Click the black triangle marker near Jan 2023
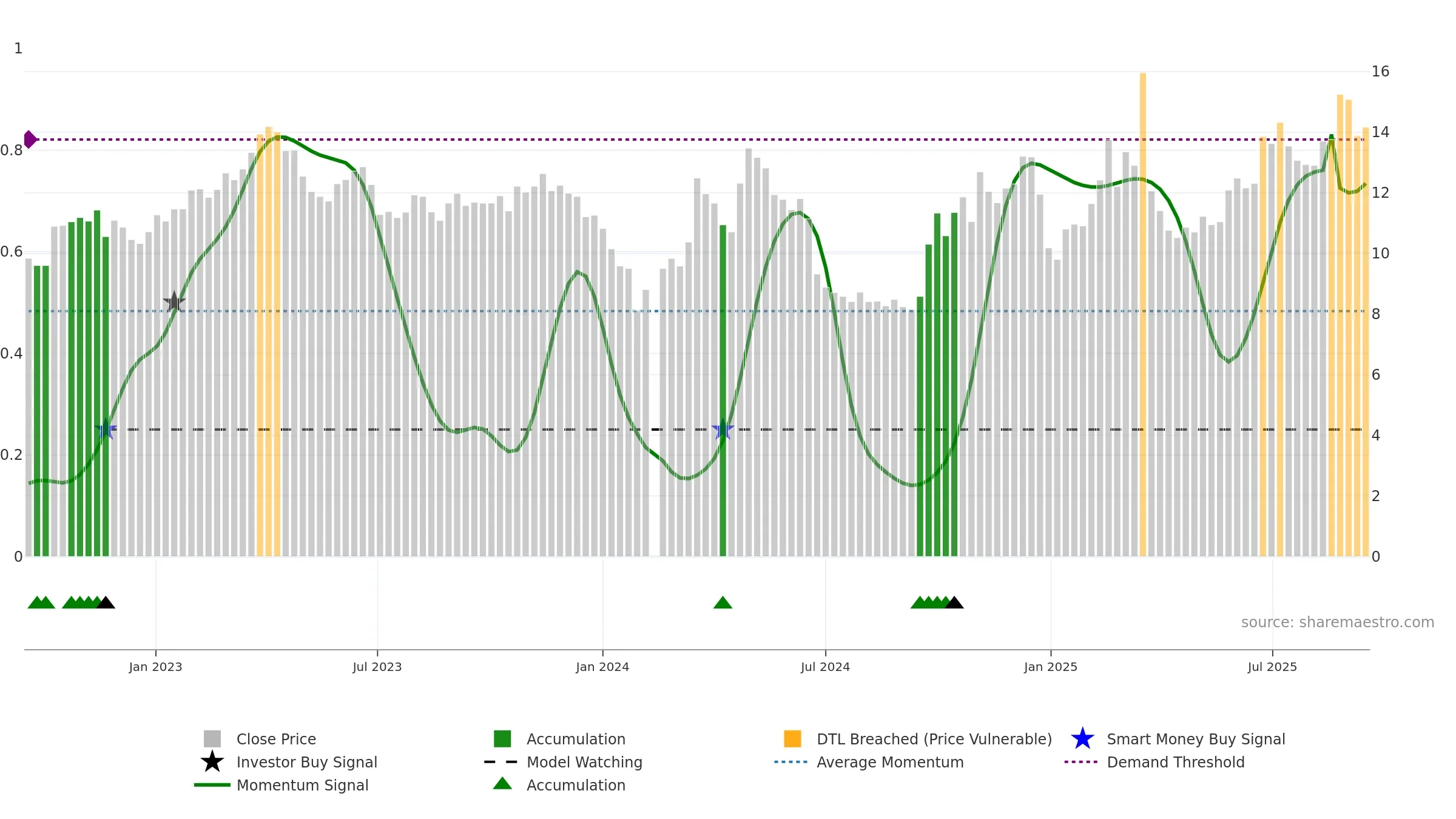This screenshot has width=1456, height=819. coord(106,602)
